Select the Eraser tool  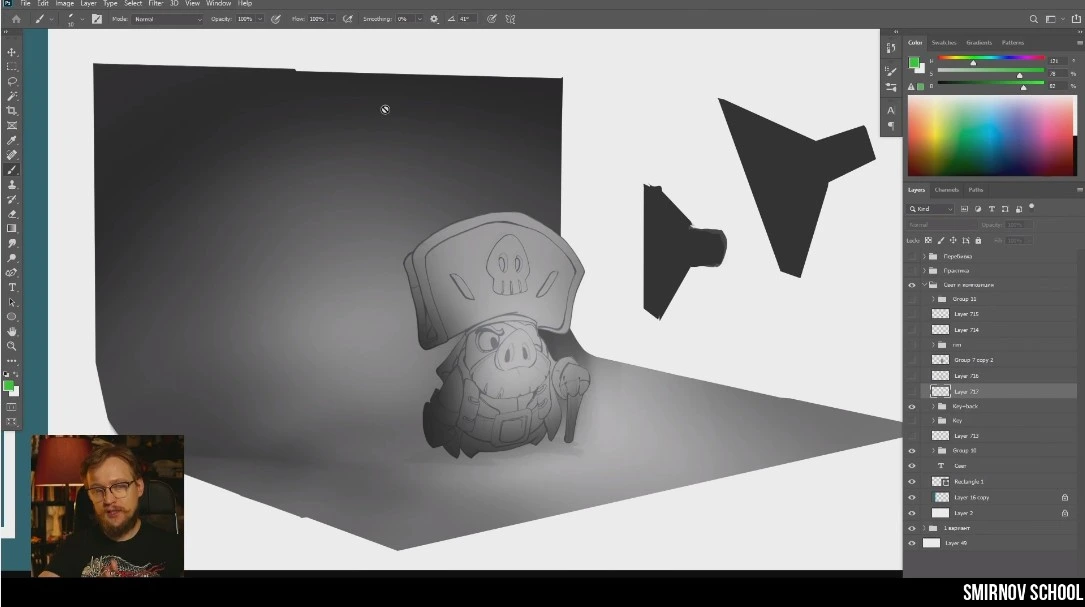click(x=12, y=214)
